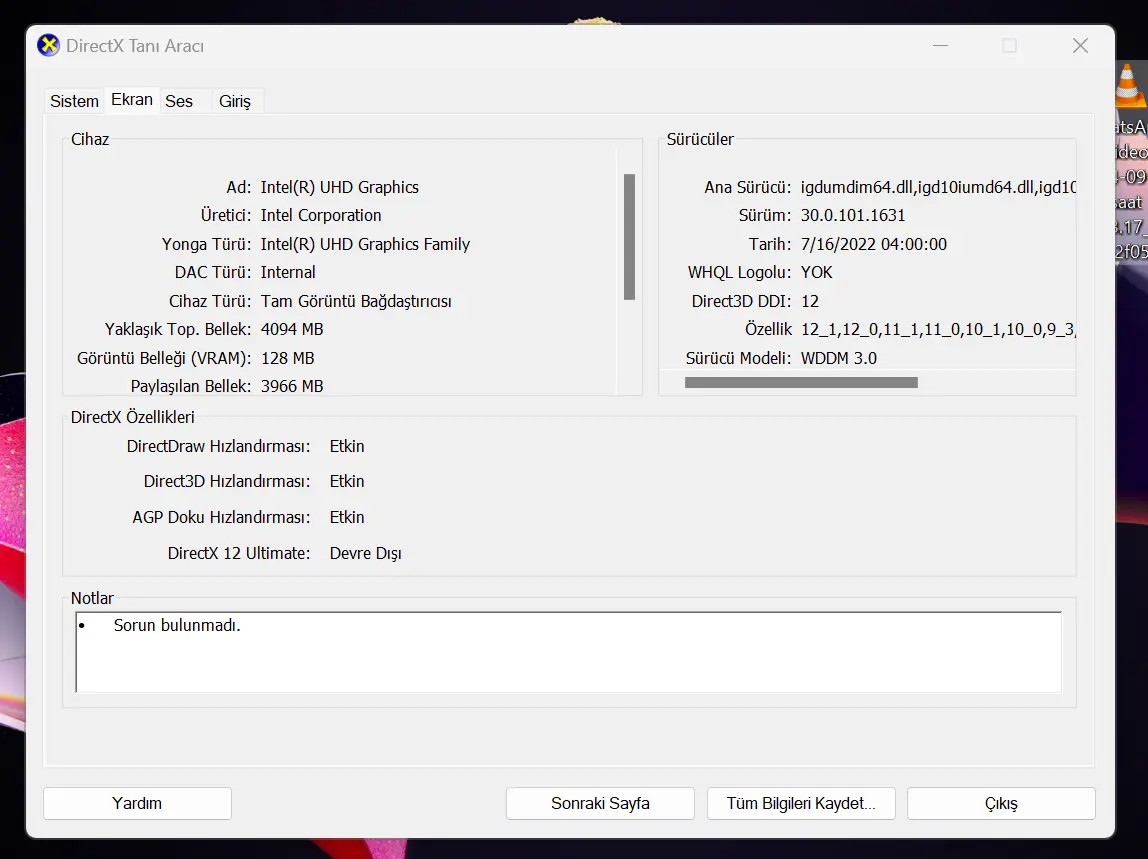Click the Çıkış button
Screen dimensions: 1148x859
[1001, 803]
